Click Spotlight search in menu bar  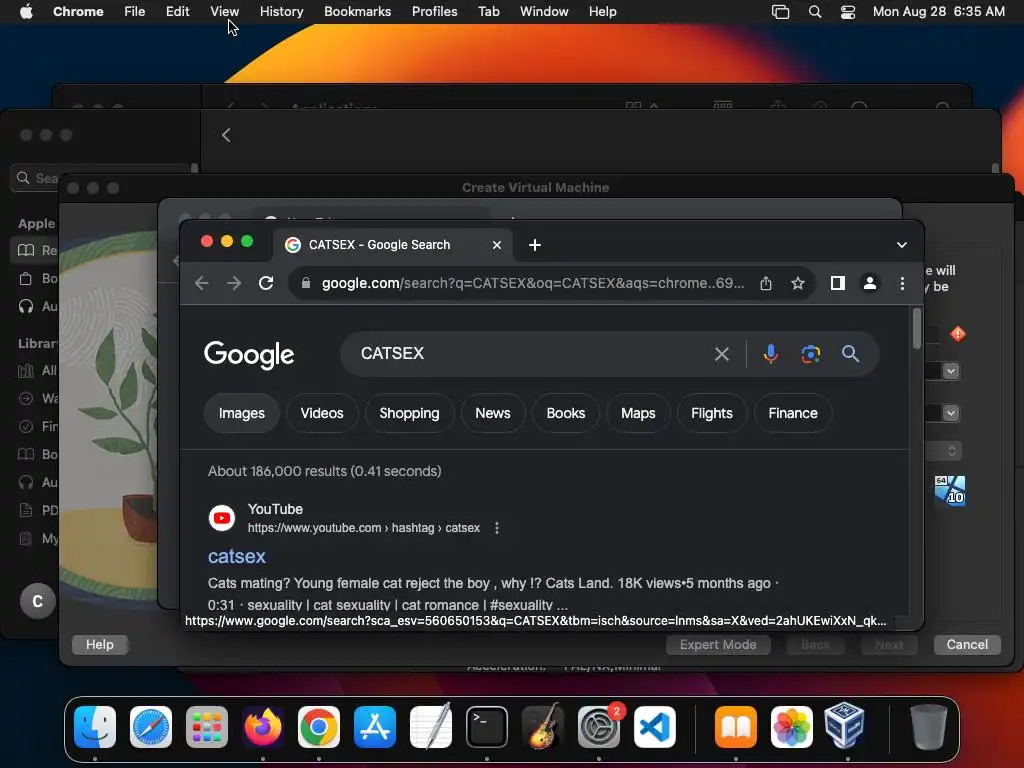(815, 12)
